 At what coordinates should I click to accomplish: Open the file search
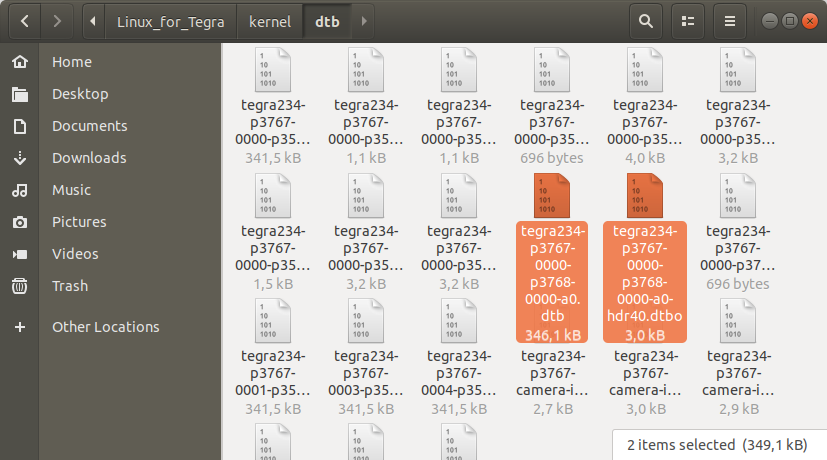(x=646, y=21)
